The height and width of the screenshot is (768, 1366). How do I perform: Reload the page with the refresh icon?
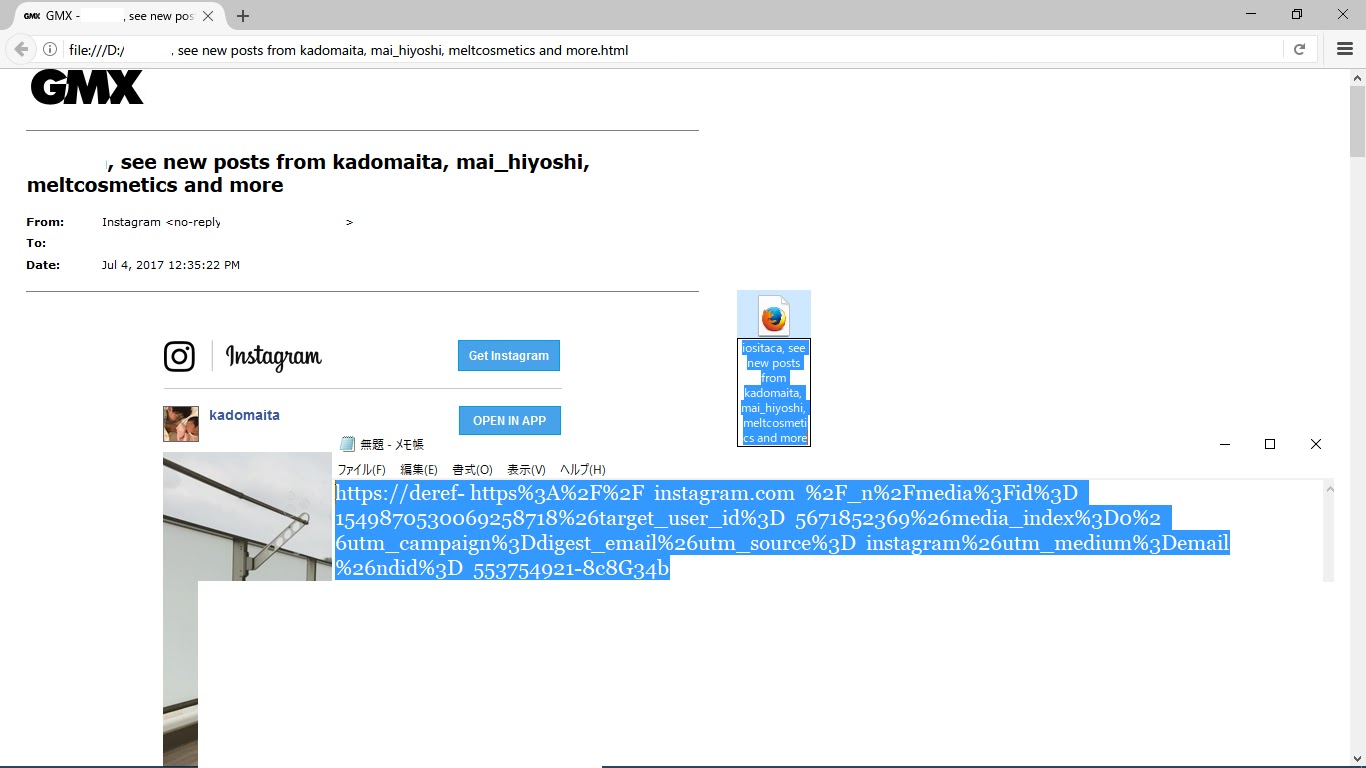(1300, 49)
